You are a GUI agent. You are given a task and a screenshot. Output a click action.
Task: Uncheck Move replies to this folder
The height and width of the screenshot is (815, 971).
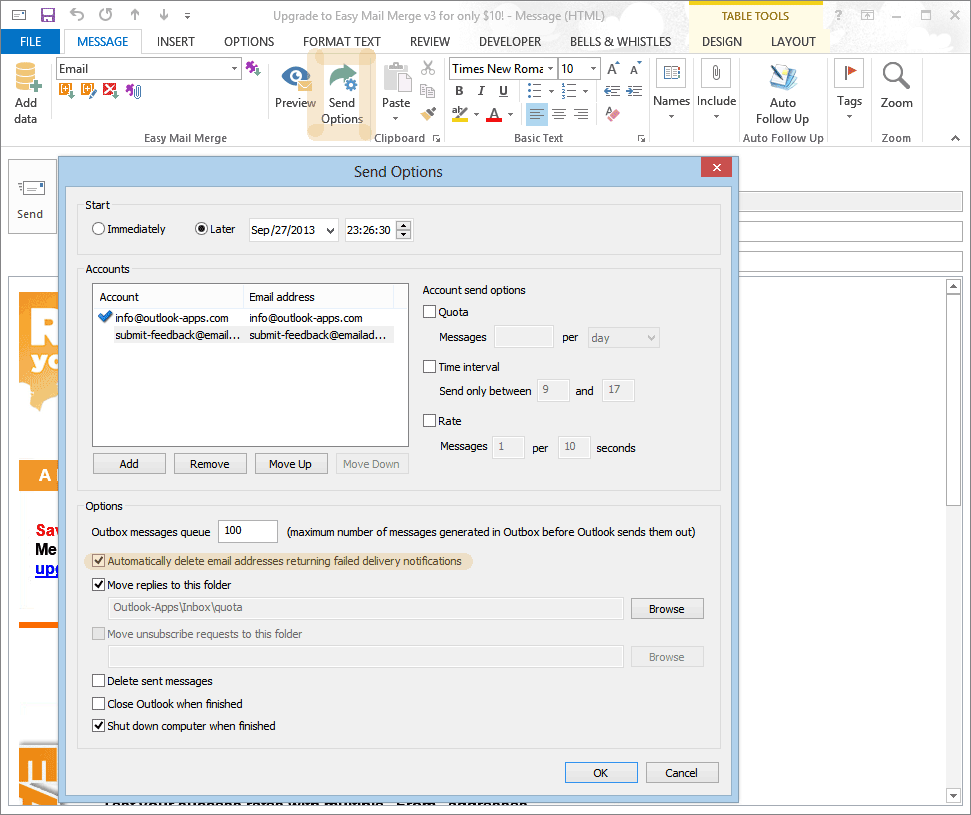tap(98, 585)
